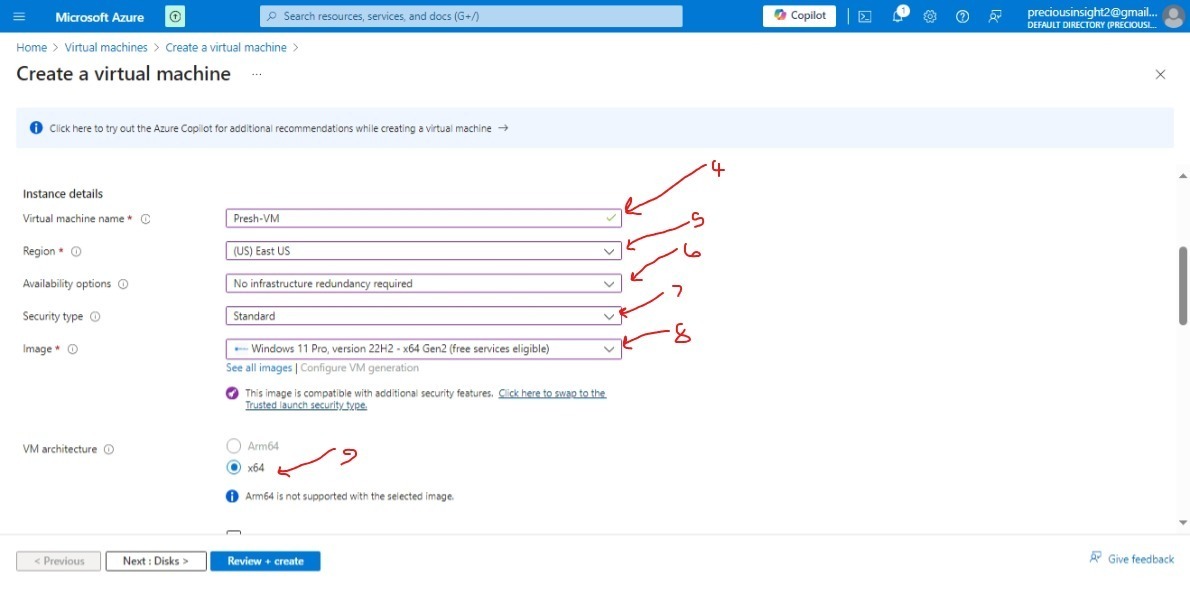The width and height of the screenshot is (1190, 590).
Task: Click the vertical scrollbar thumb
Action: 1182,285
